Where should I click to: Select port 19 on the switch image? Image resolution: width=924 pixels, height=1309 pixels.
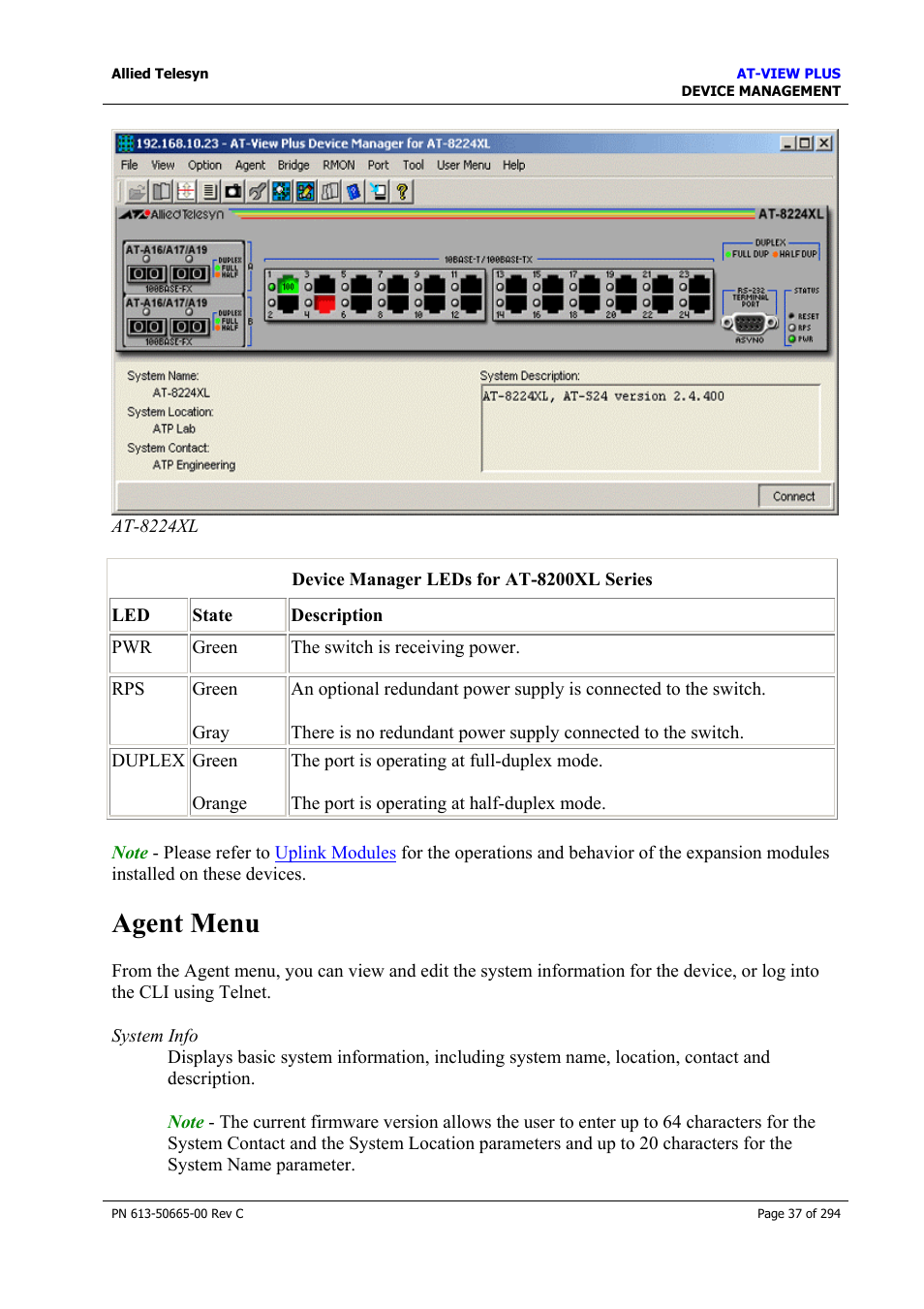(x=627, y=286)
